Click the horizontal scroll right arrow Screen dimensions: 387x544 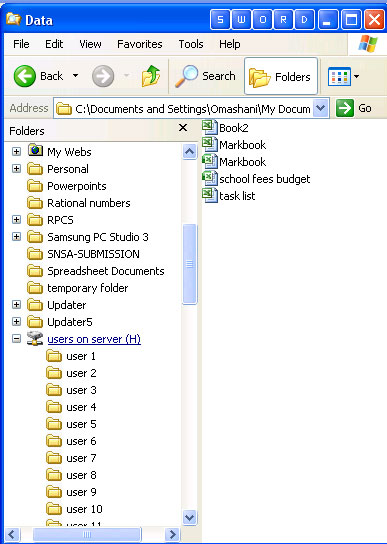(172, 534)
